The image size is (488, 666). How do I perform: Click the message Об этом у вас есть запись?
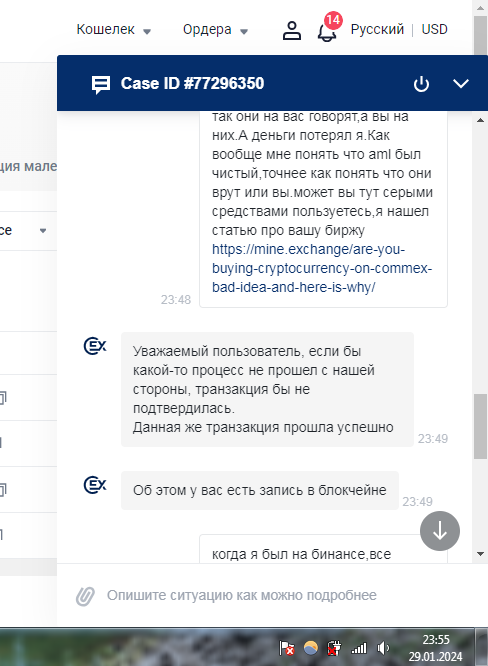(260, 490)
